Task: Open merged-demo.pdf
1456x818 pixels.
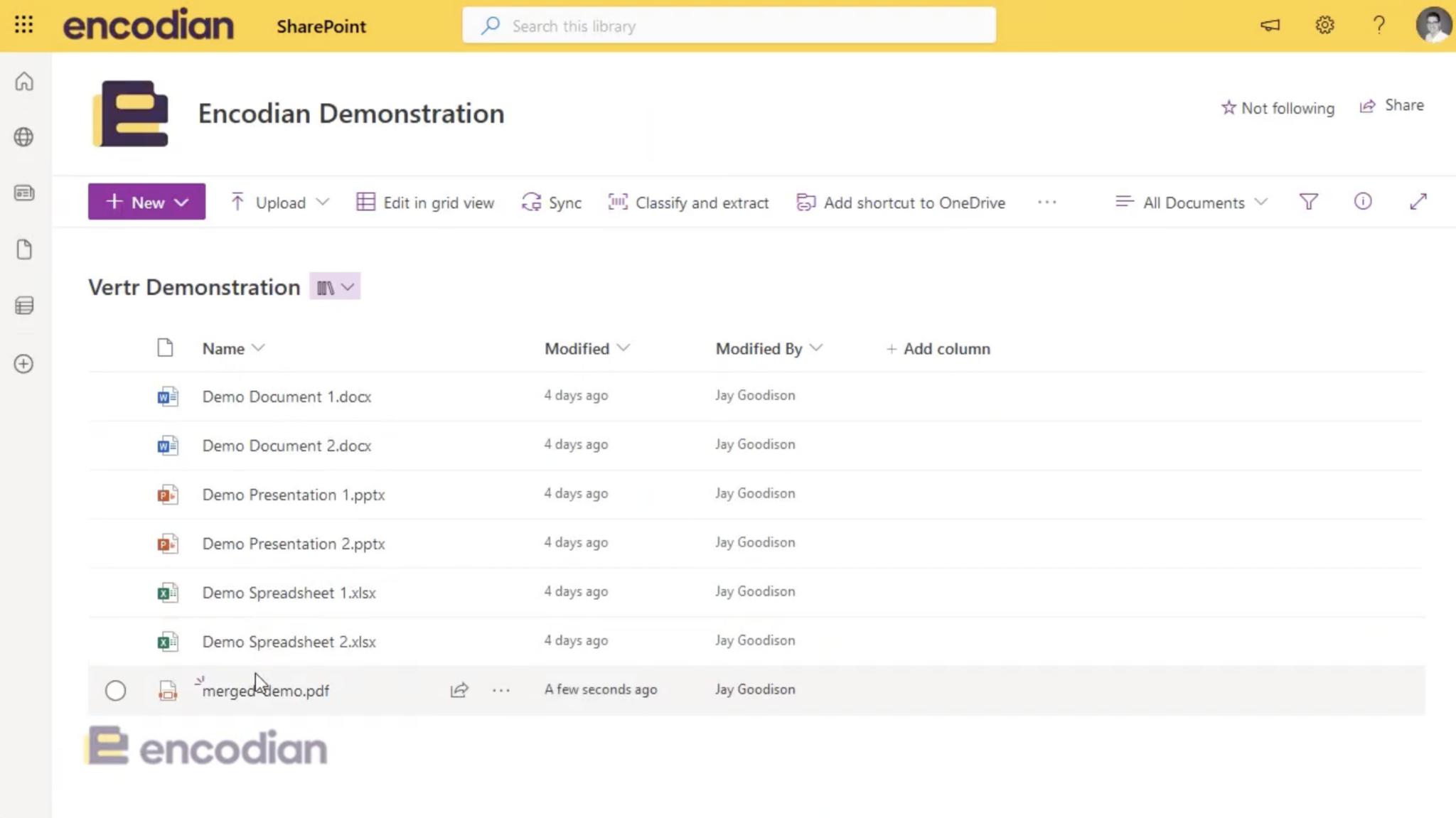Action: click(x=266, y=691)
